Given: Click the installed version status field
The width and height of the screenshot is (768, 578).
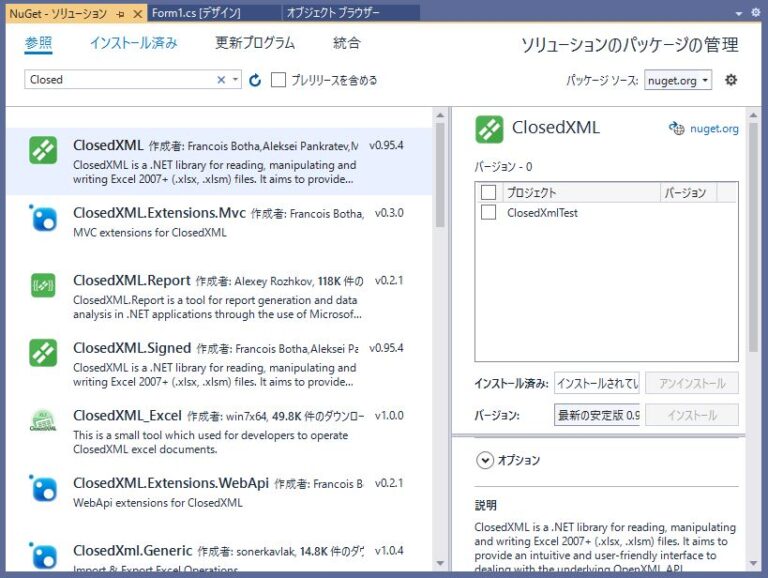Looking at the screenshot, I should tap(597, 383).
